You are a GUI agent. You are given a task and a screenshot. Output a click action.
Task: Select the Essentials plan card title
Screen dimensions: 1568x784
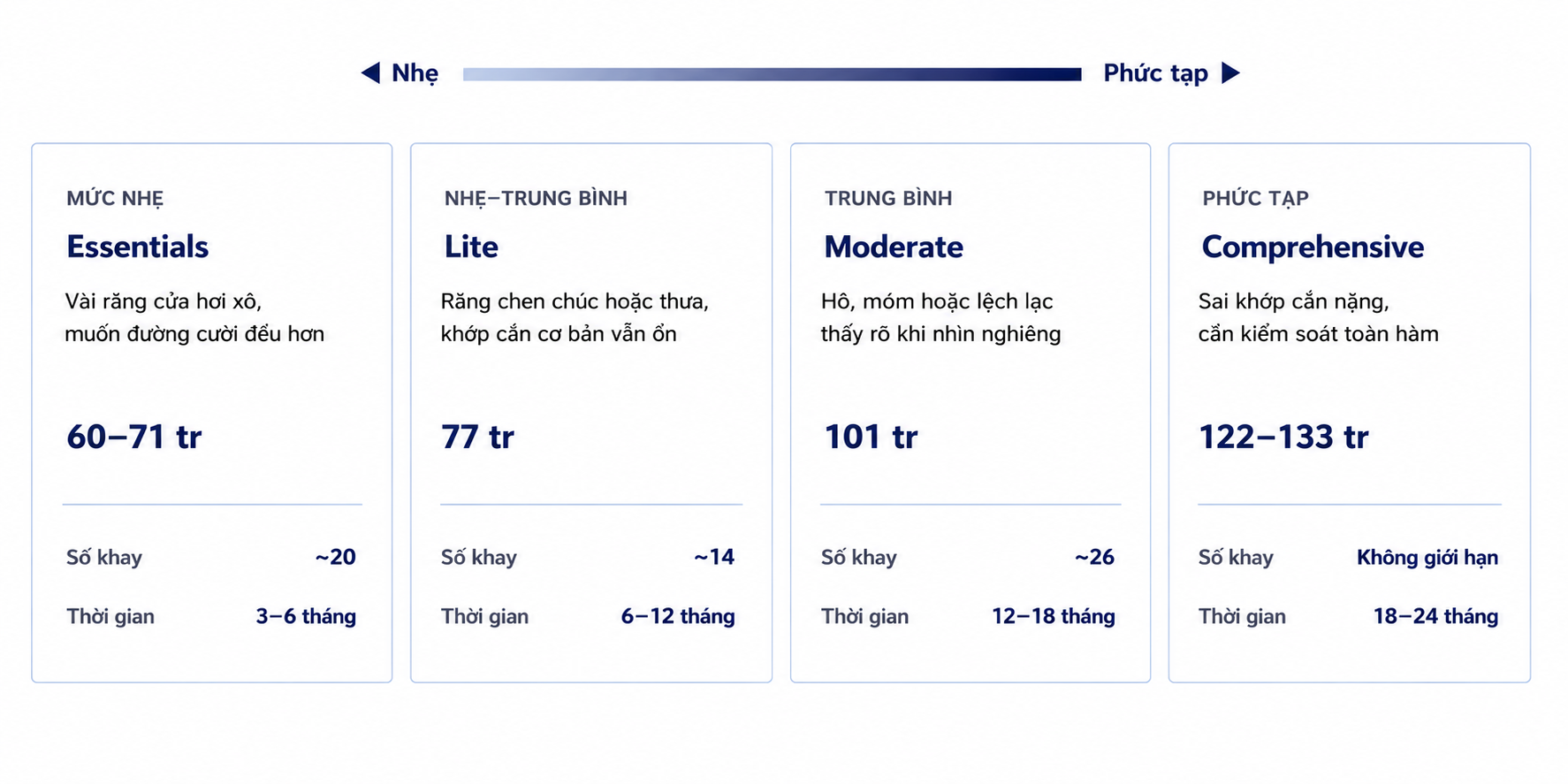(x=138, y=247)
